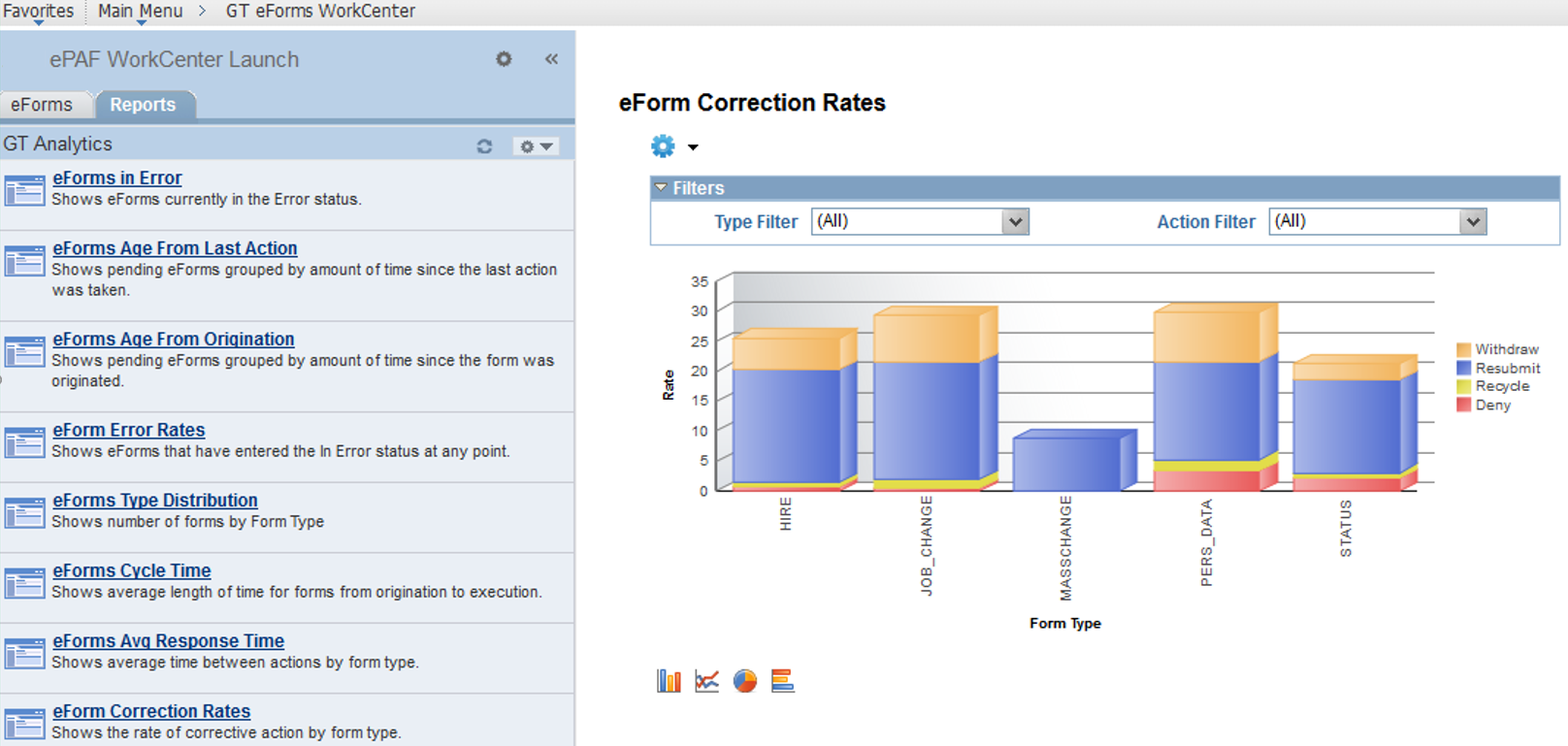This screenshot has height=746, width=1568.
Task: Refresh the GT Analytics section
Action: 484,146
